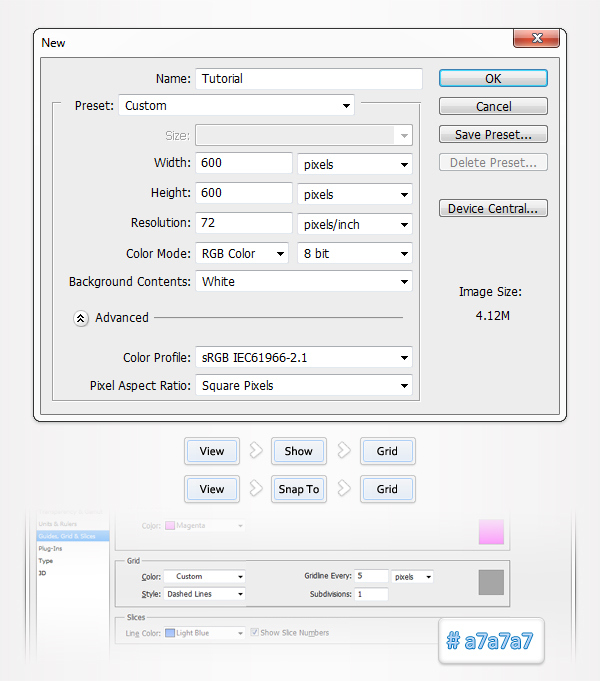Collapse the Advanced section chevron

pos(81,318)
